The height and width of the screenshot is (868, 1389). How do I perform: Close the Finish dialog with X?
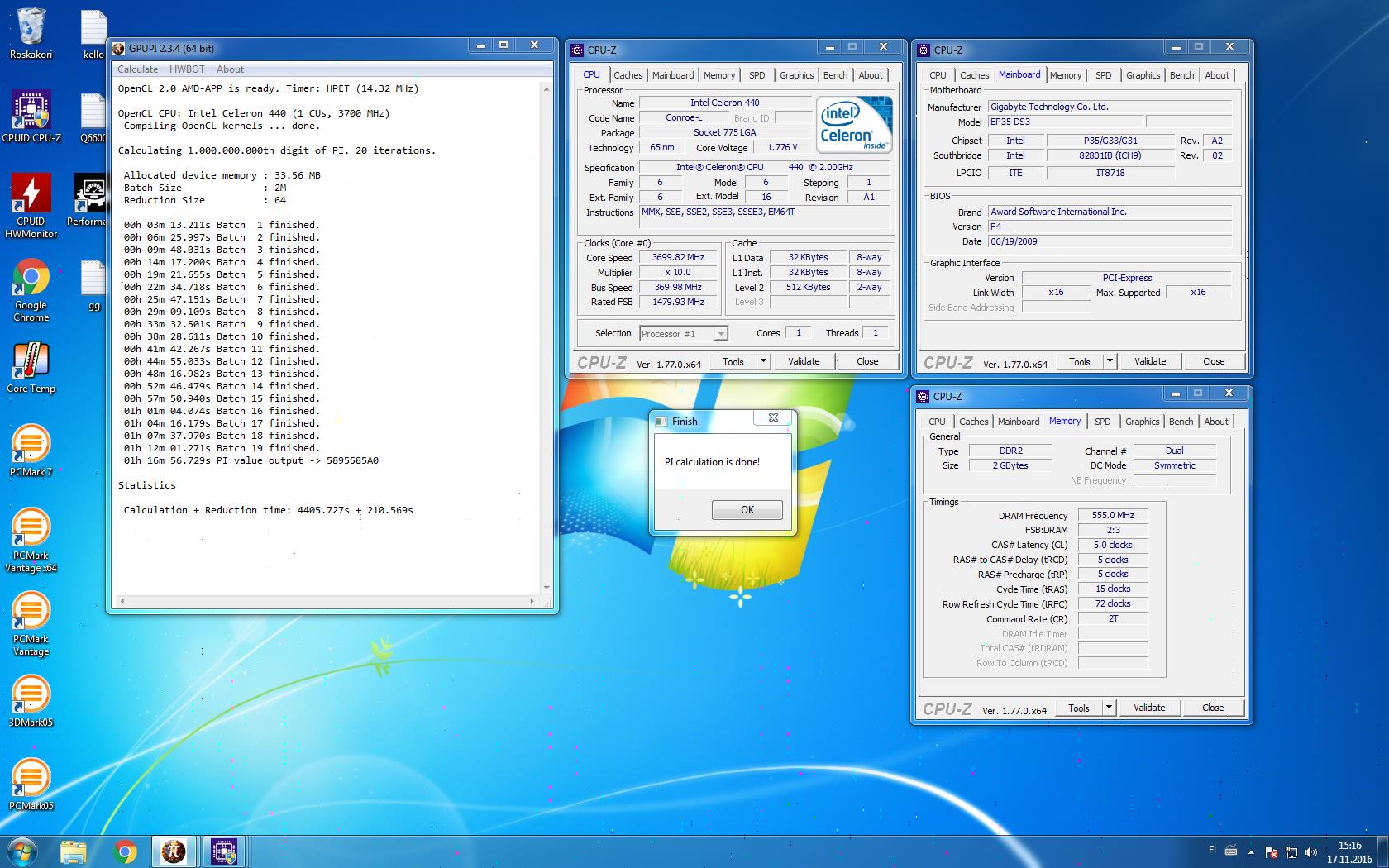click(773, 418)
